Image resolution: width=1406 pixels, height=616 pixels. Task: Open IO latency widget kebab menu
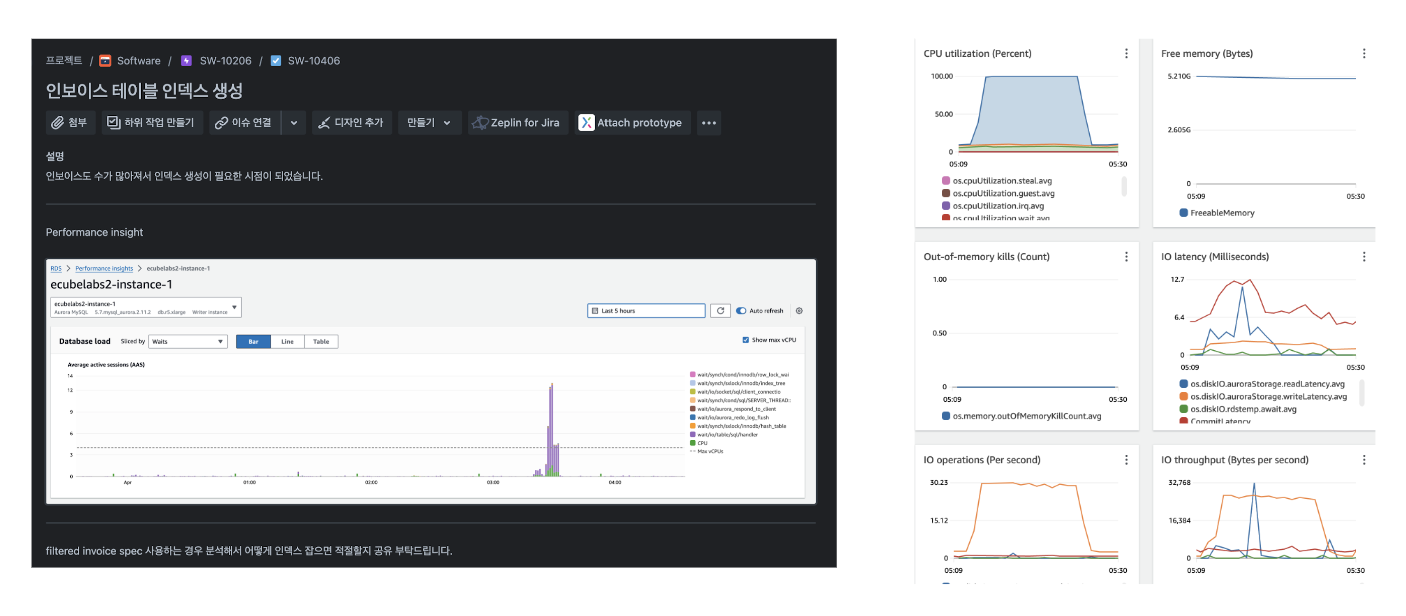[1364, 257]
